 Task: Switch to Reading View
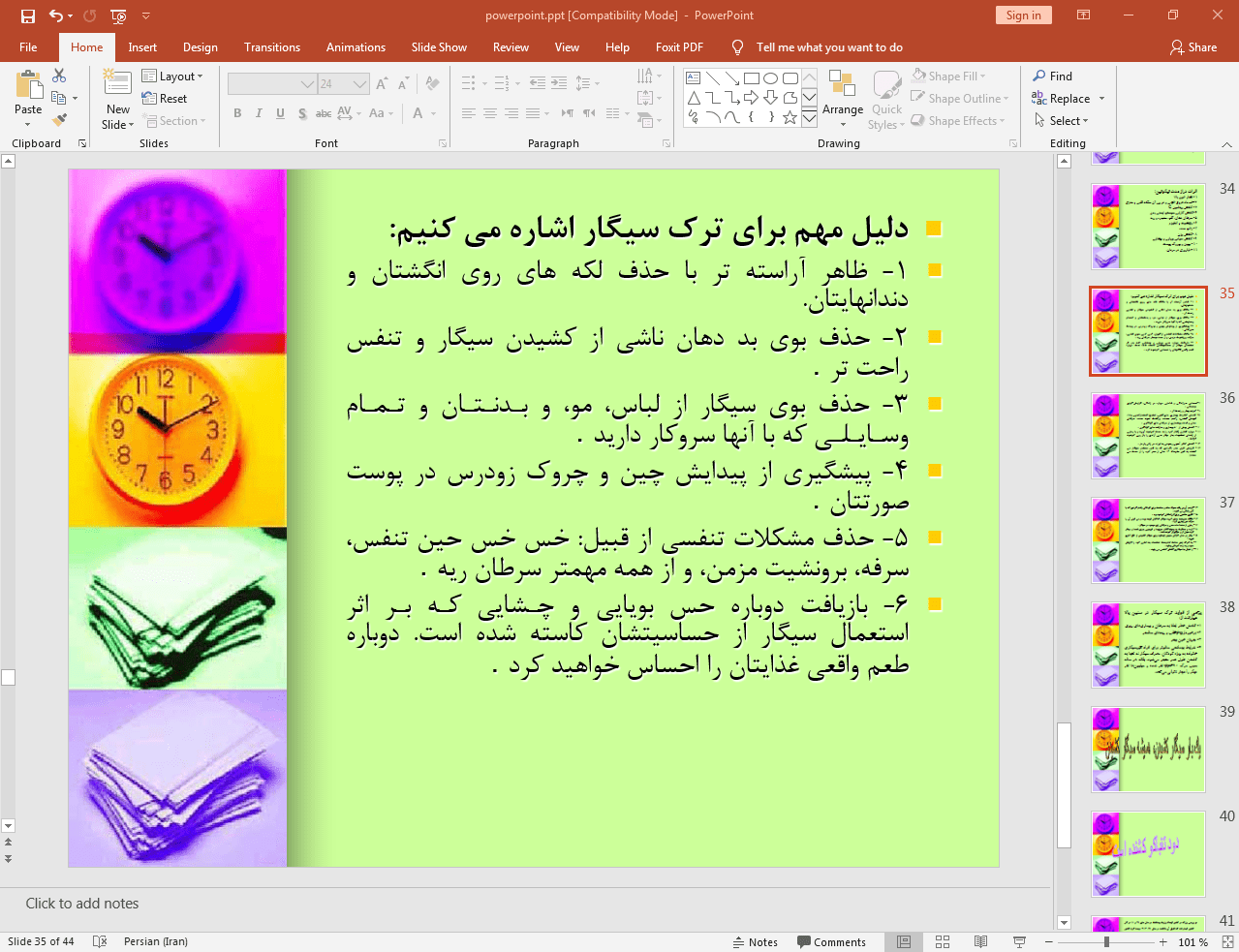point(980,941)
